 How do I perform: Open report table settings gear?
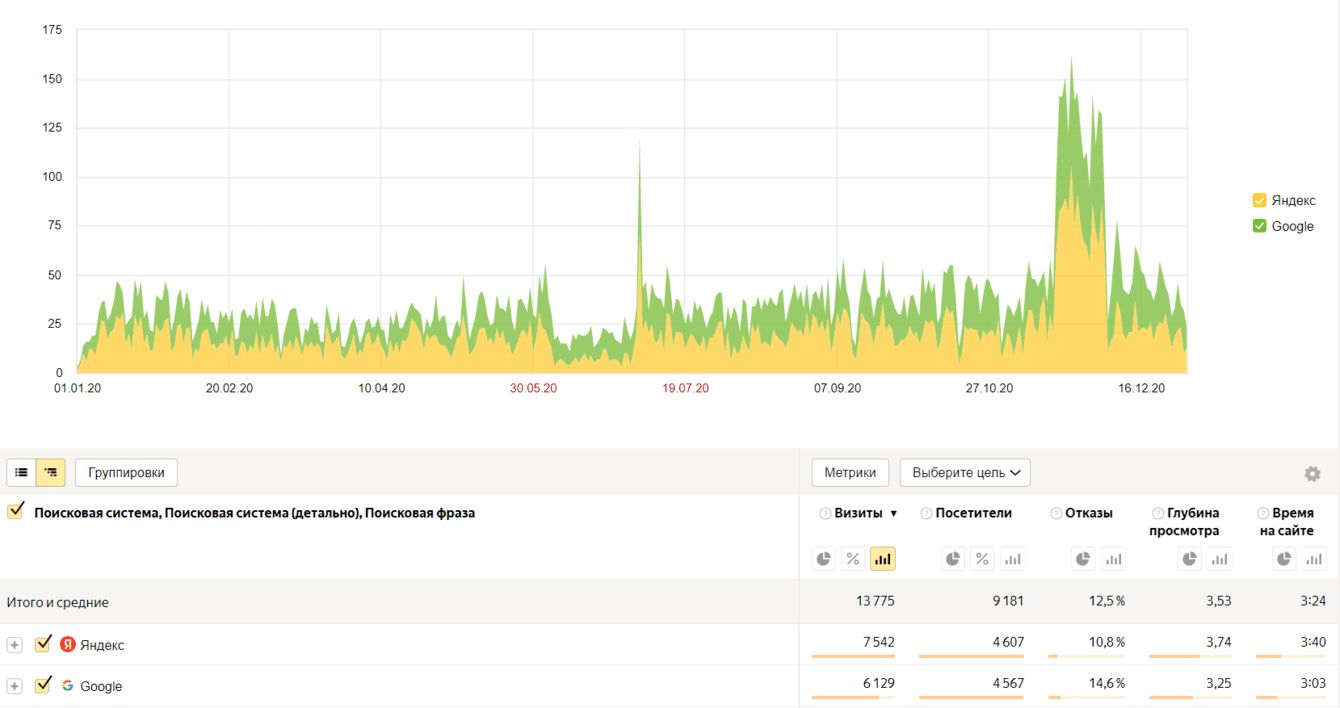point(1312,474)
